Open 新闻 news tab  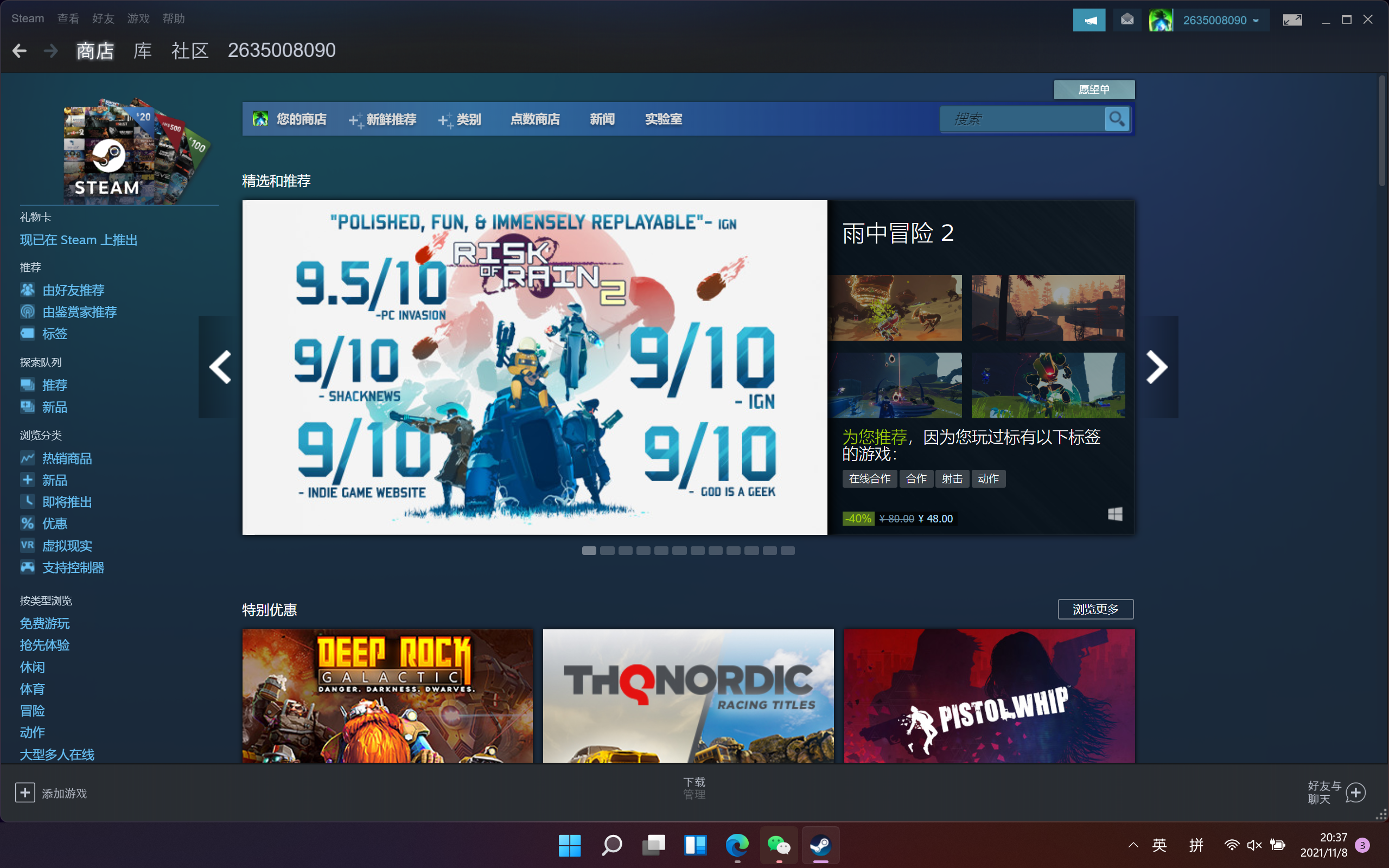[x=602, y=119]
